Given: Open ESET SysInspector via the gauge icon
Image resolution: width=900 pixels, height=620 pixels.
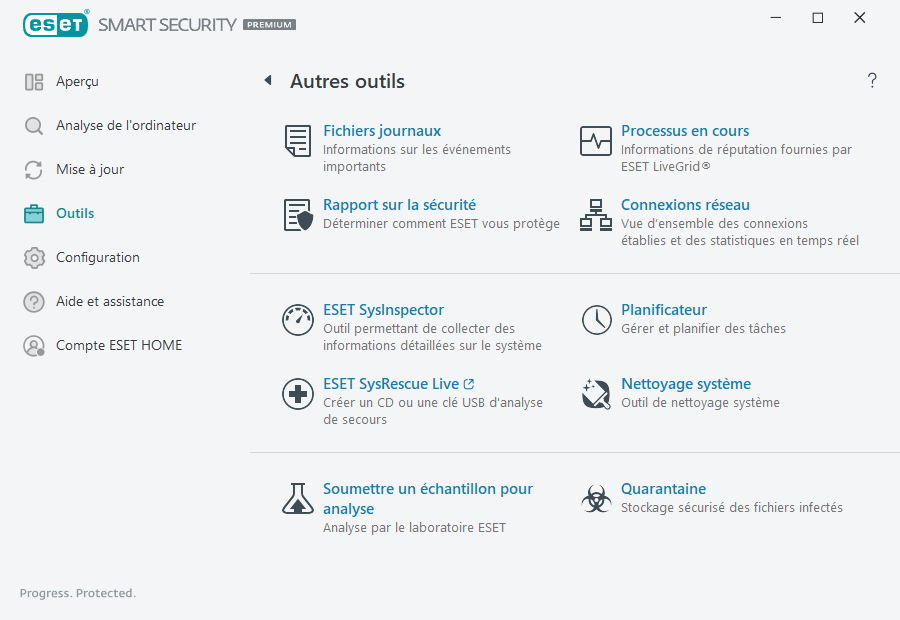Looking at the screenshot, I should point(297,320).
